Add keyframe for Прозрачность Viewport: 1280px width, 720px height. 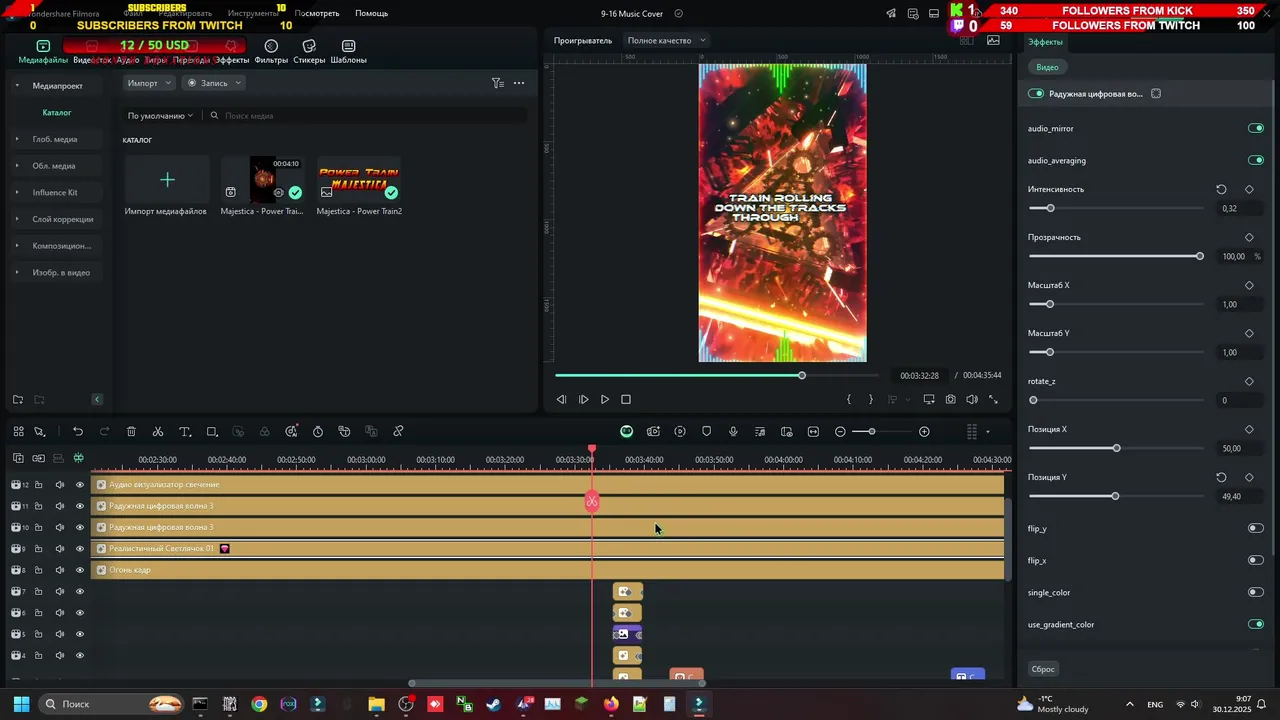point(1249,237)
